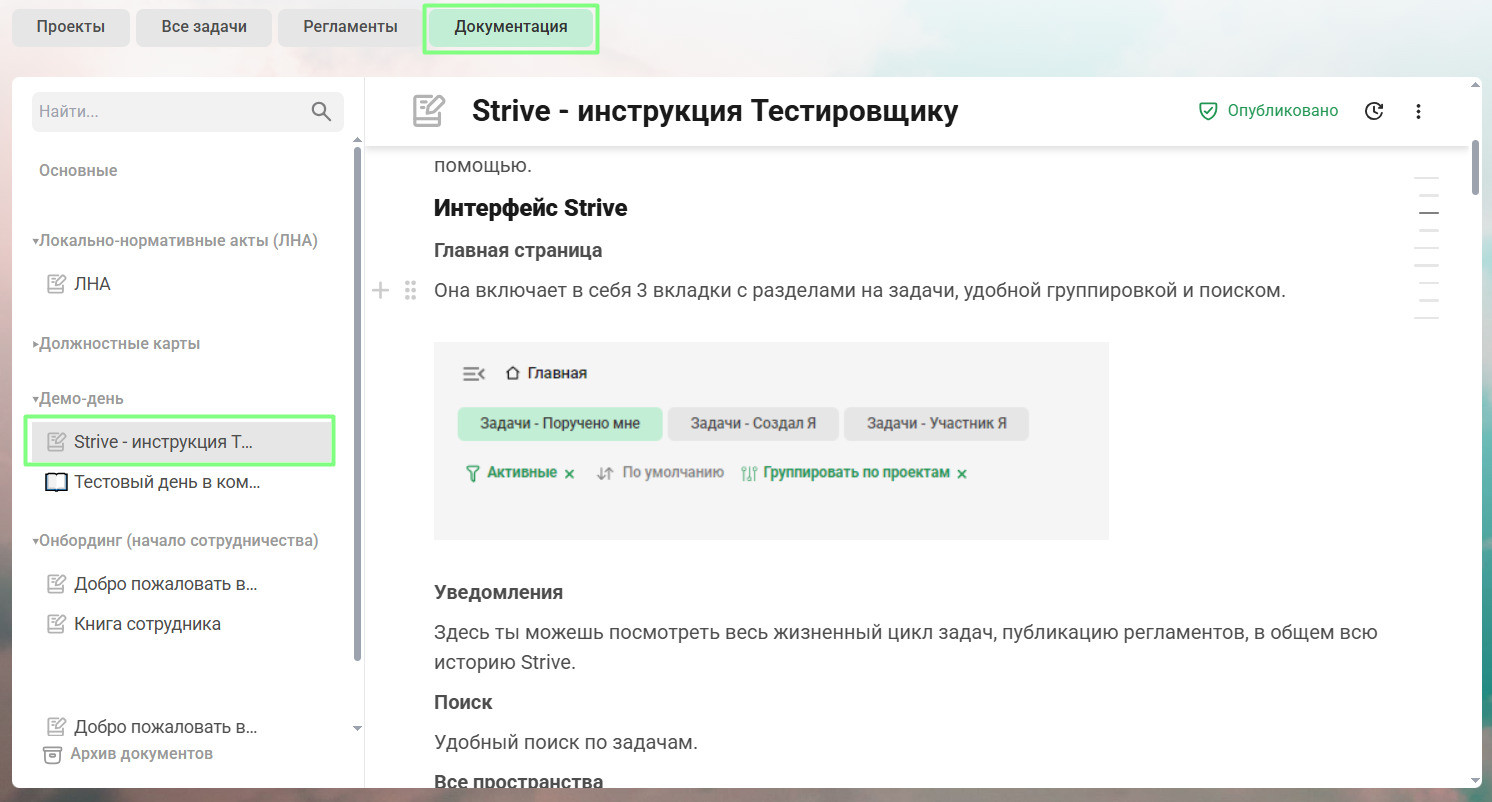Viewport: 1492px width, 802px height.
Task: Open the three-dot document options menu
Action: 1418,111
